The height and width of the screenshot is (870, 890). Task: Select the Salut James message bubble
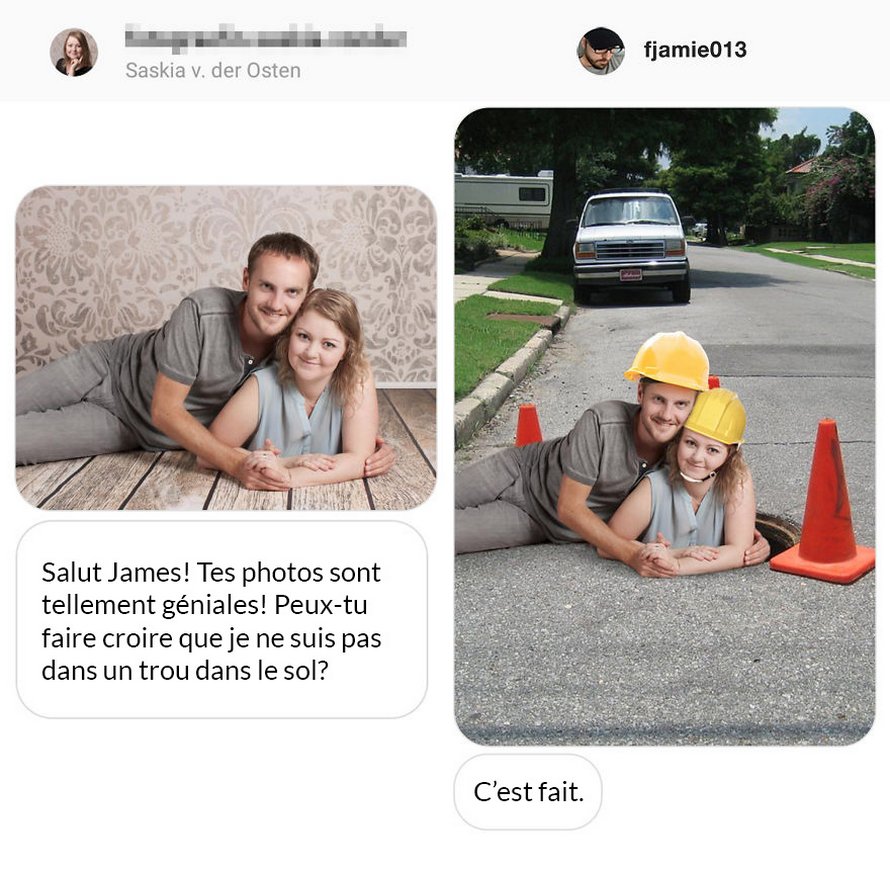pyautogui.click(x=222, y=620)
